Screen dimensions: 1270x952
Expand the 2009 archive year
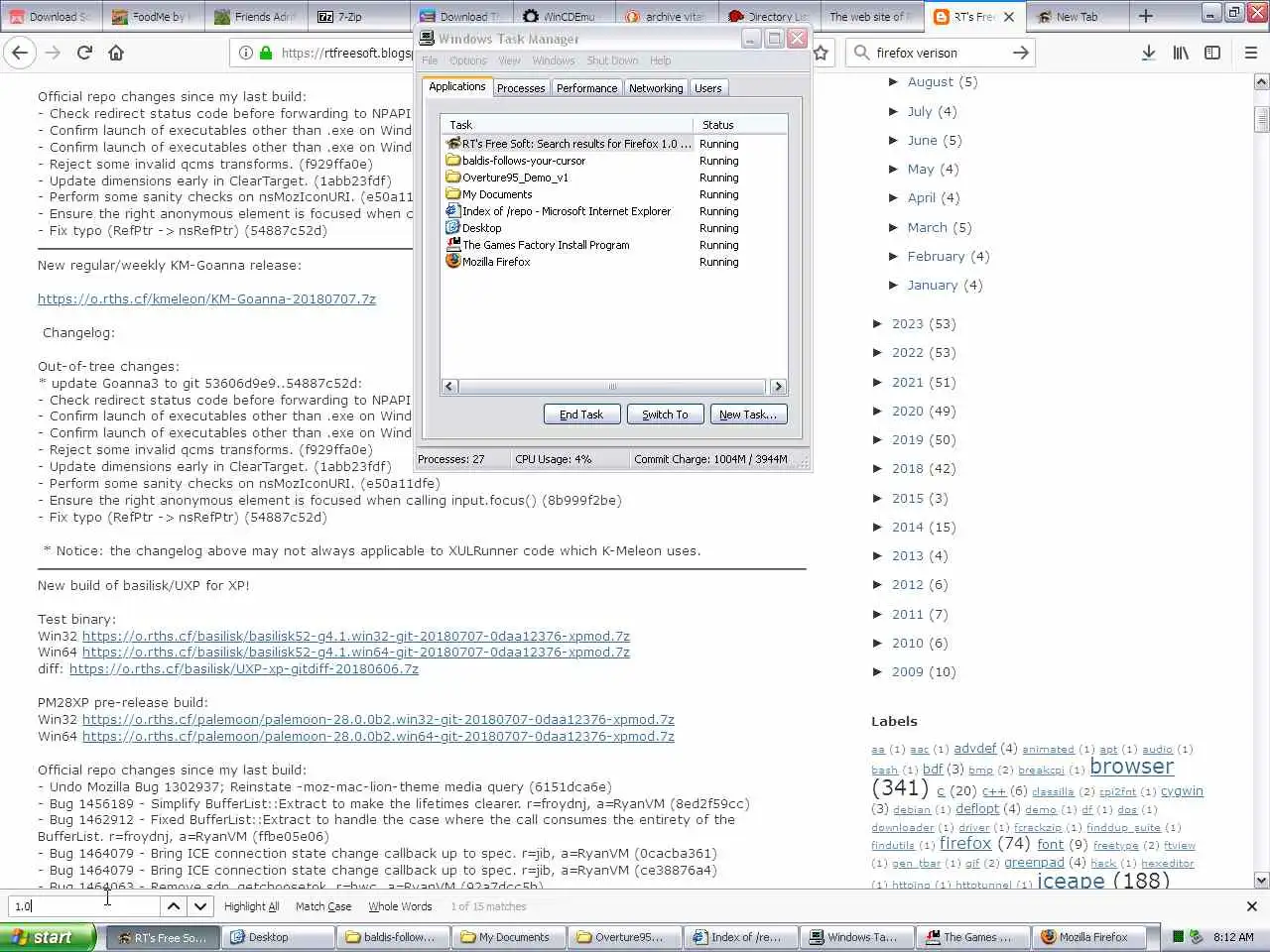click(878, 671)
